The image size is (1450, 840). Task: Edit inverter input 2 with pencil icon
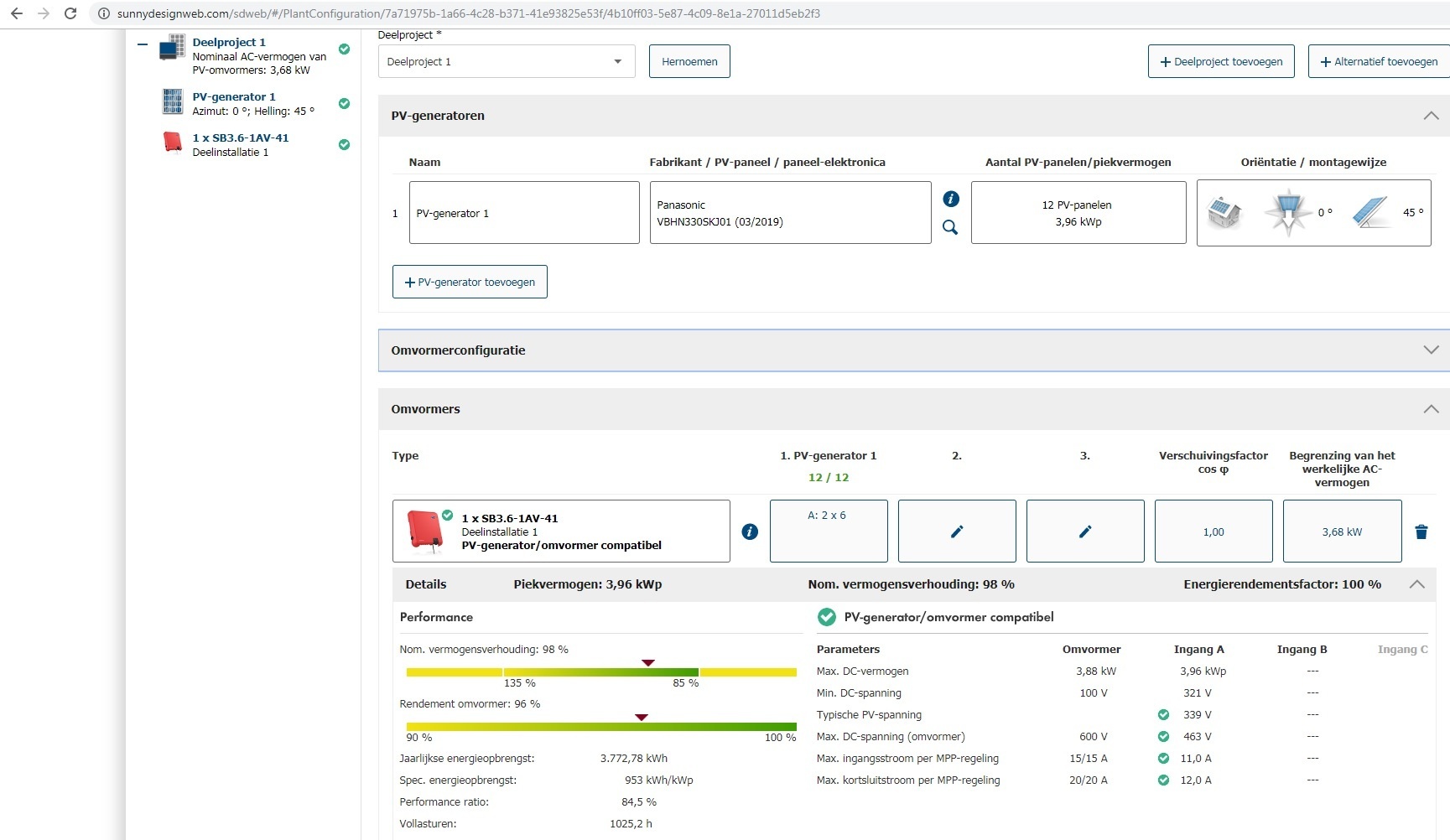[956, 531]
